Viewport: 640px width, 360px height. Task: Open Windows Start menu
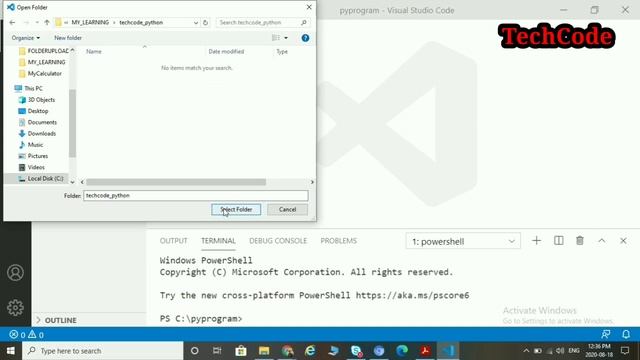[x=11, y=351]
